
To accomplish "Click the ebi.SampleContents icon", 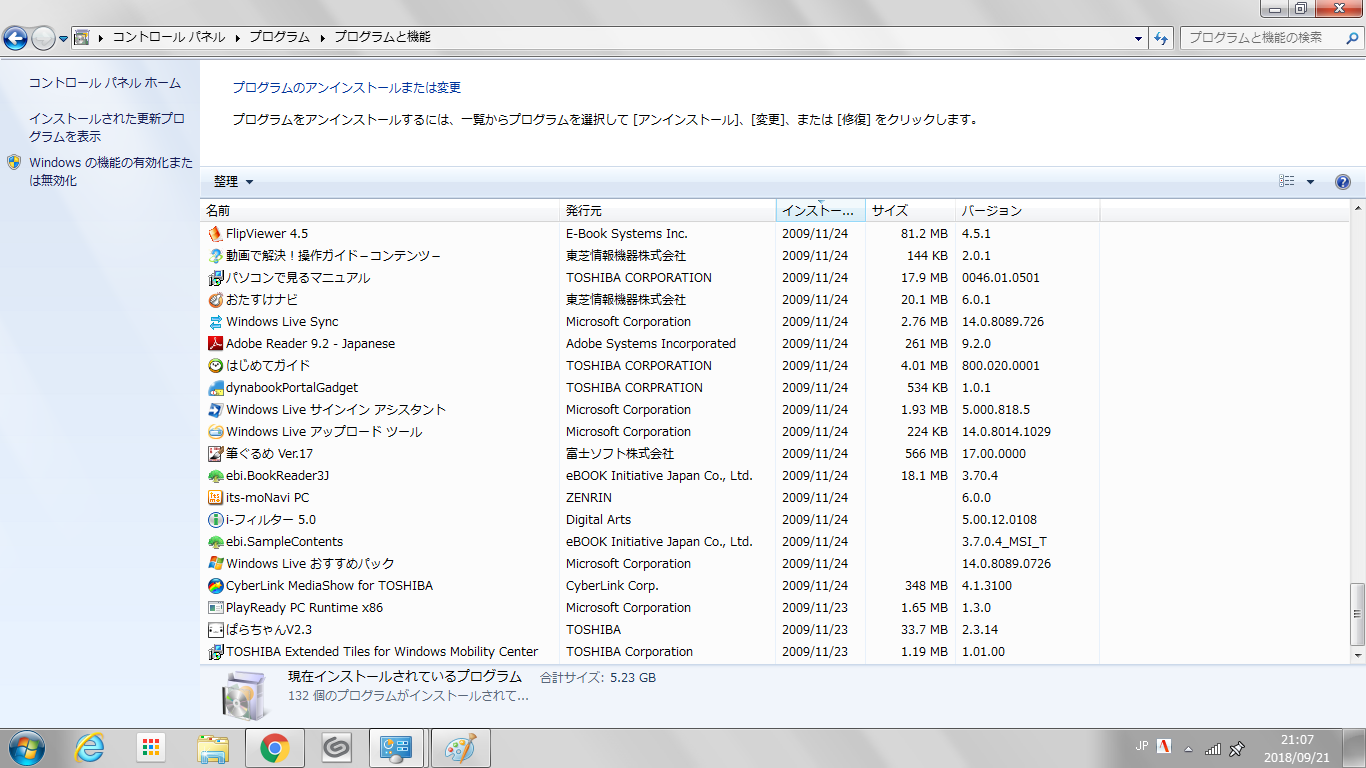I will [215, 542].
